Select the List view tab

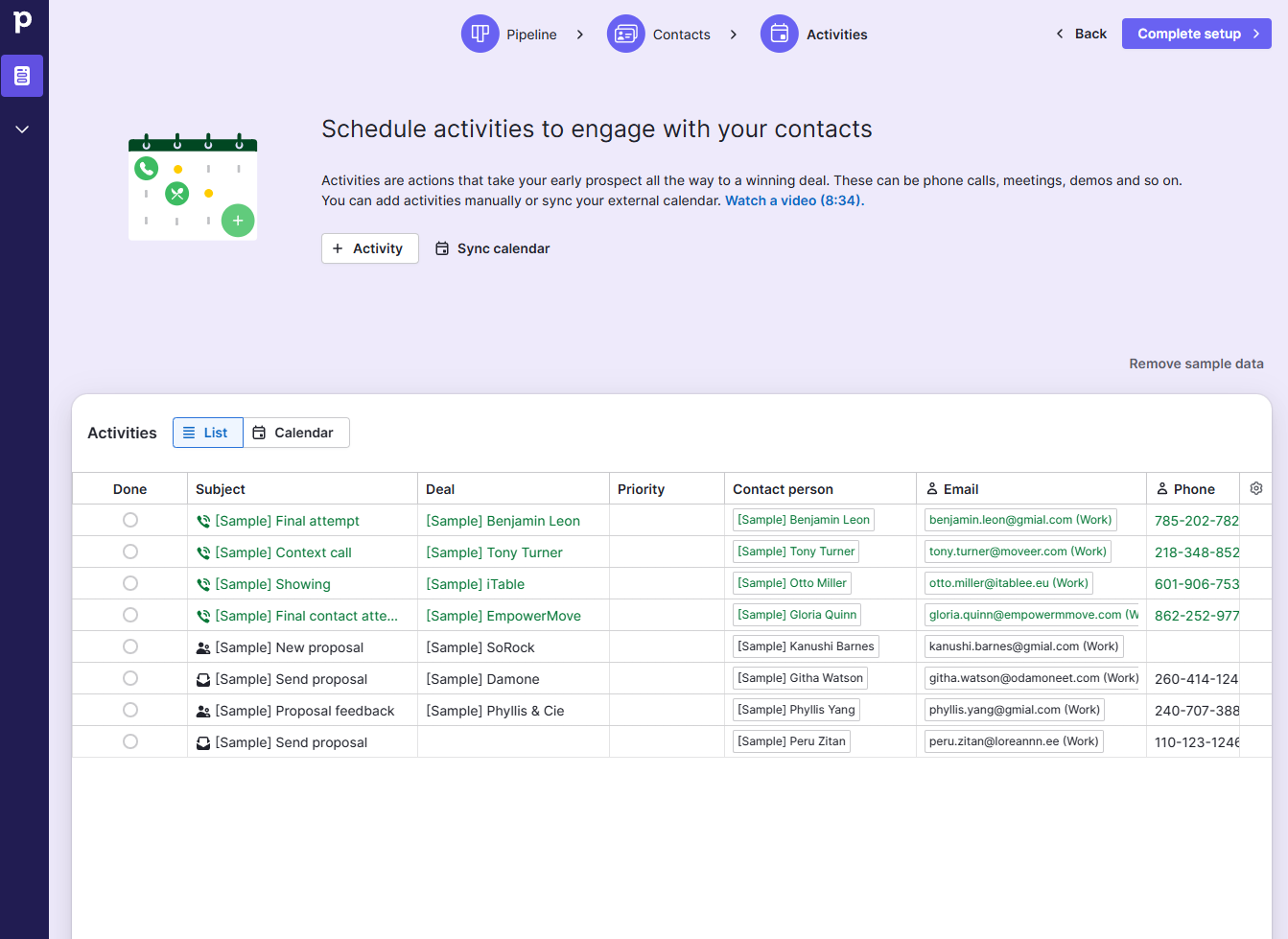point(207,433)
